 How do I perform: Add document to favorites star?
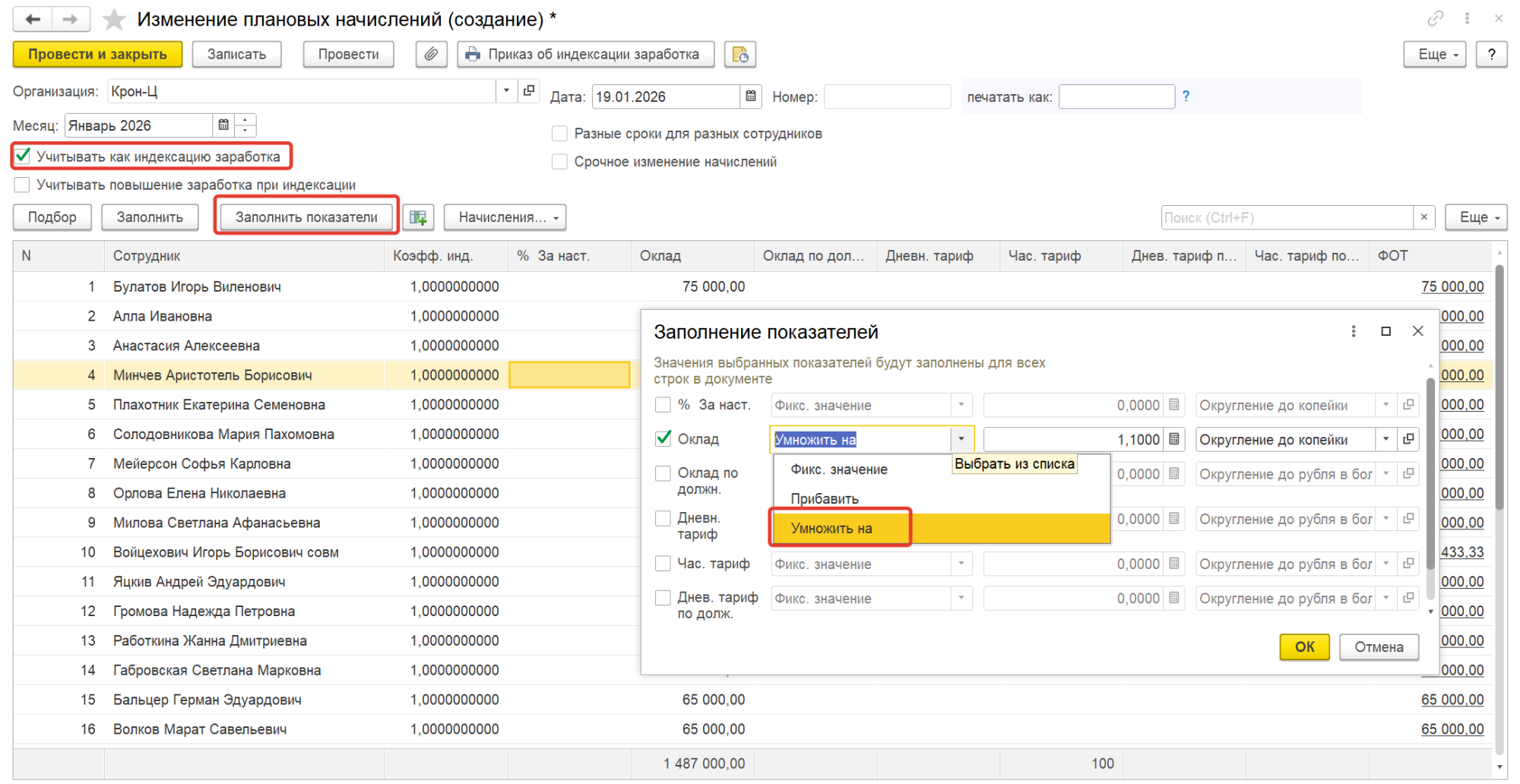pos(114,19)
